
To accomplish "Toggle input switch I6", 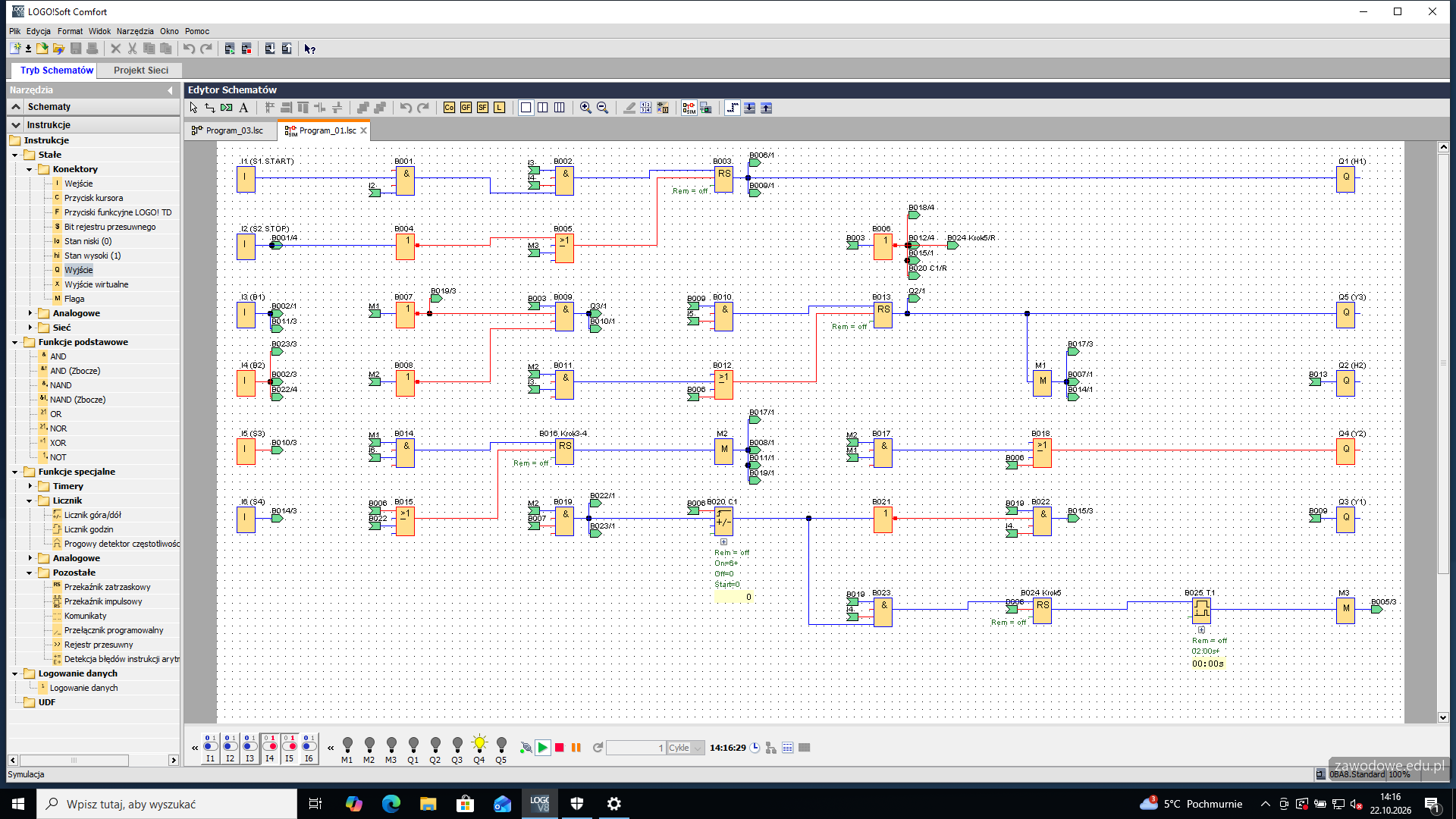I will (x=309, y=748).
